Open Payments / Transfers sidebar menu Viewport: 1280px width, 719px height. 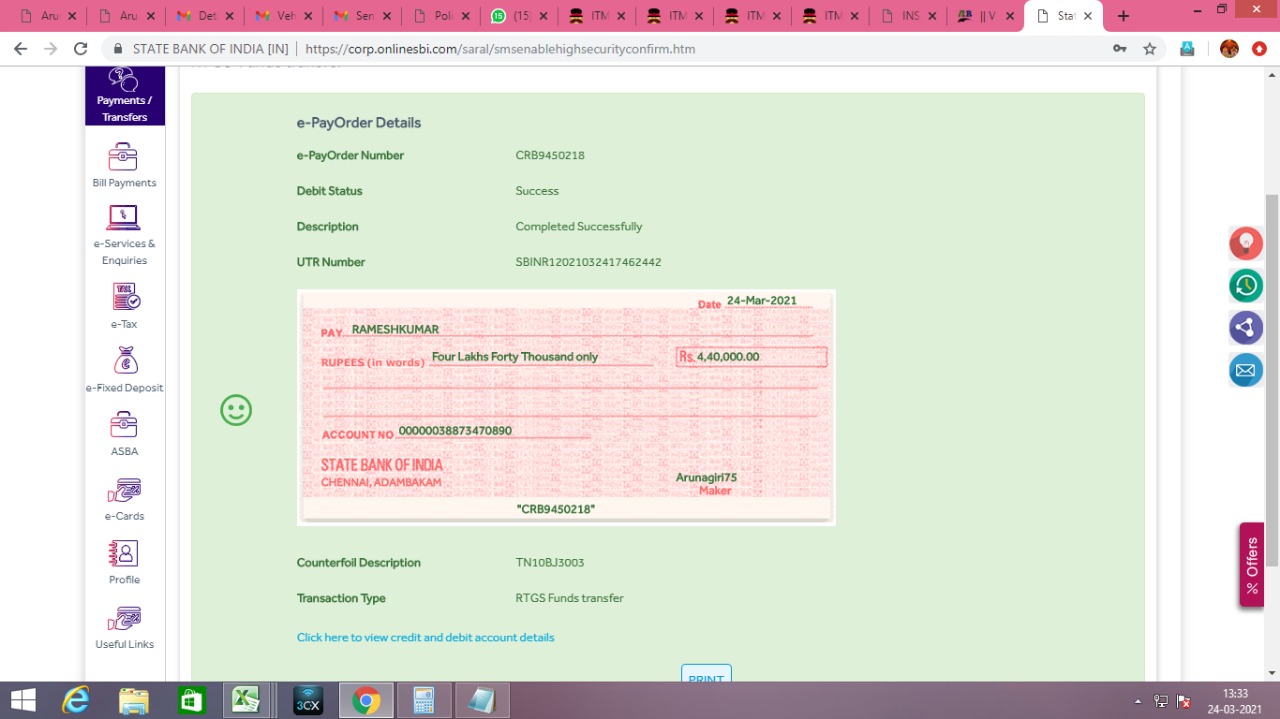tap(124, 96)
